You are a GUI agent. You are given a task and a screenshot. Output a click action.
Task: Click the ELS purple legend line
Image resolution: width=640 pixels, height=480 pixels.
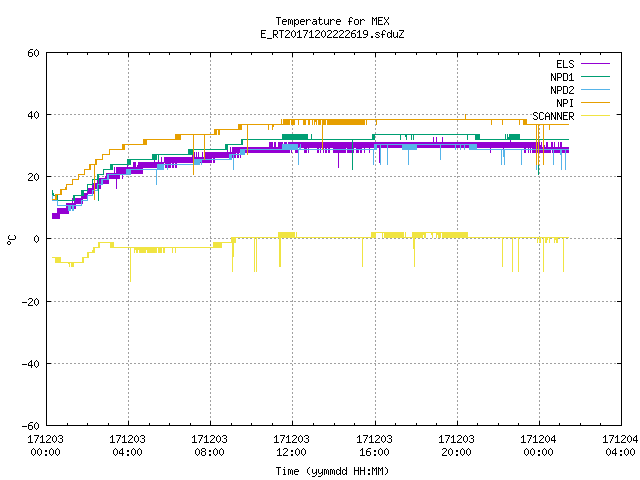[595, 64]
